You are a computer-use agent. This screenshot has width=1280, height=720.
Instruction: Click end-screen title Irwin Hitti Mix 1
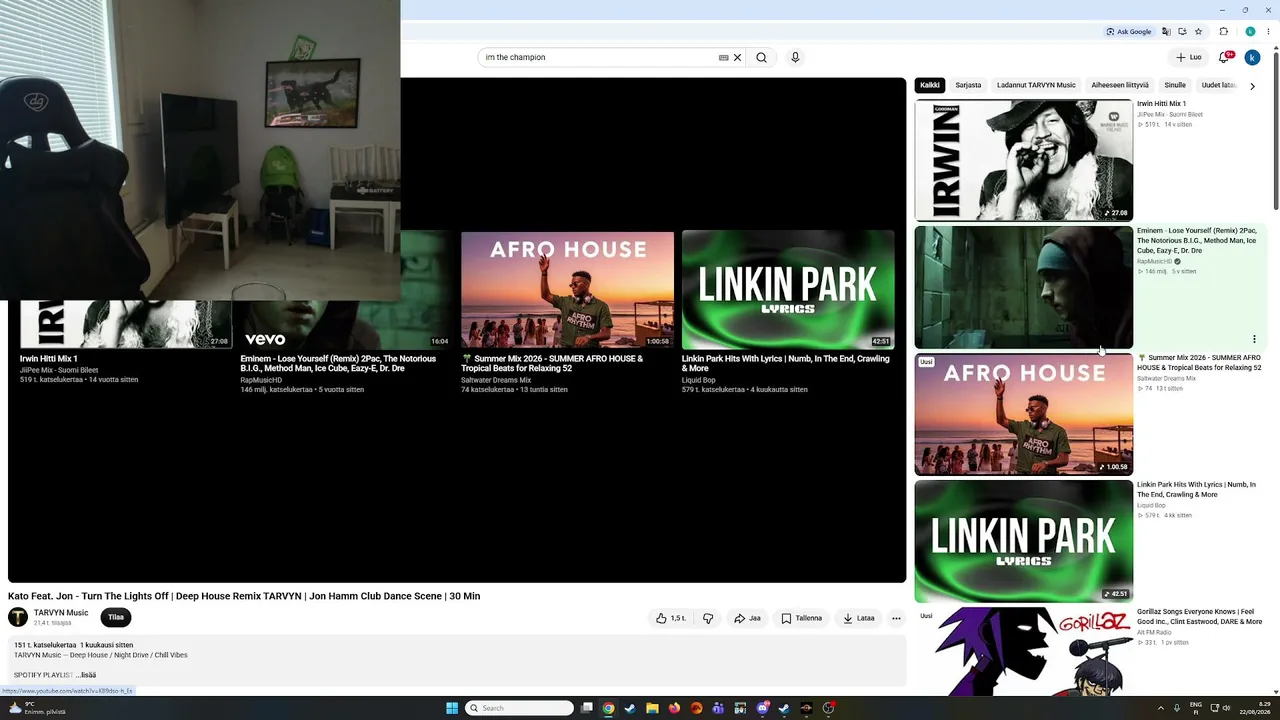click(48, 359)
